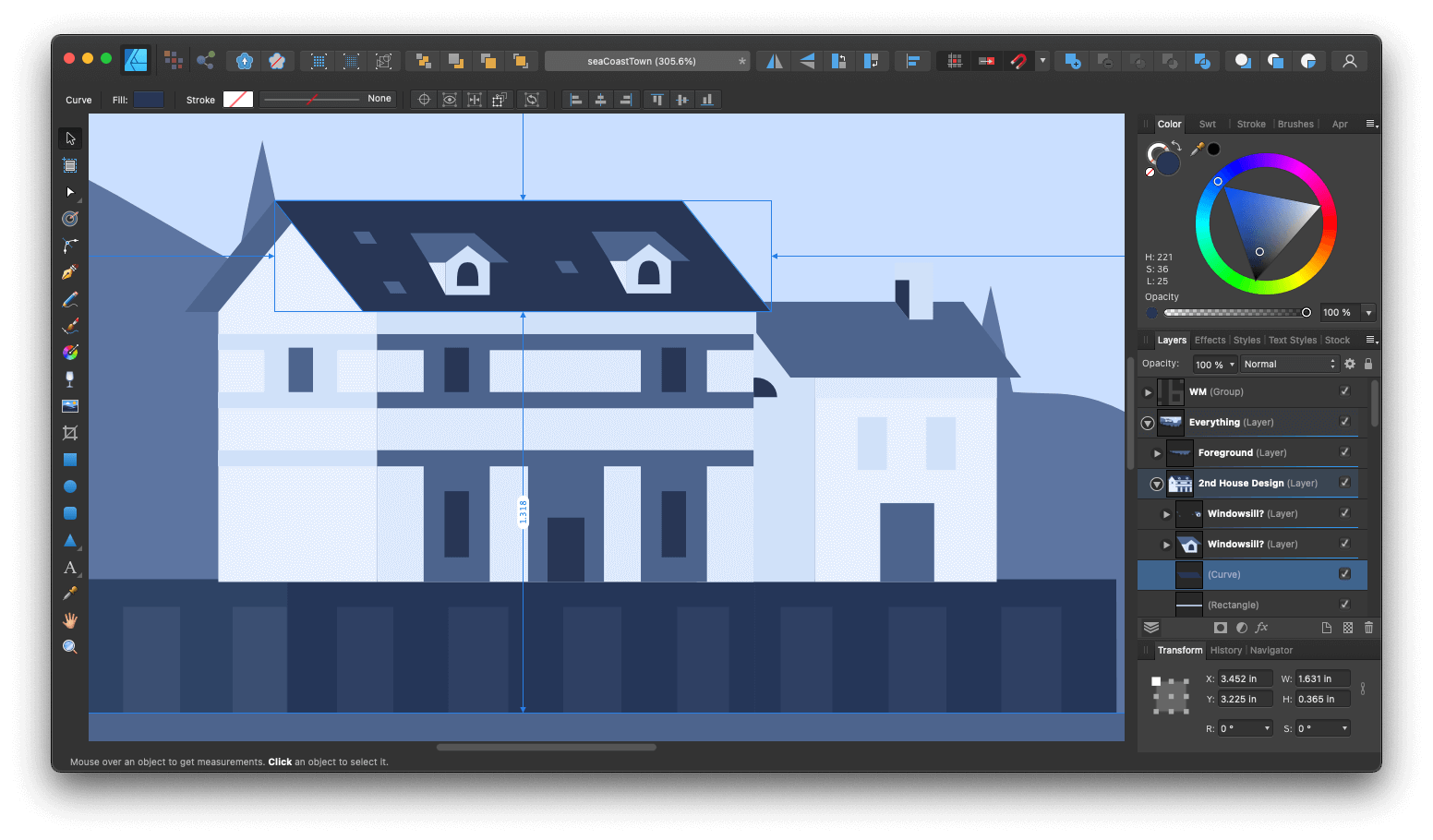Switch to the History tab

click(1225, 650)
